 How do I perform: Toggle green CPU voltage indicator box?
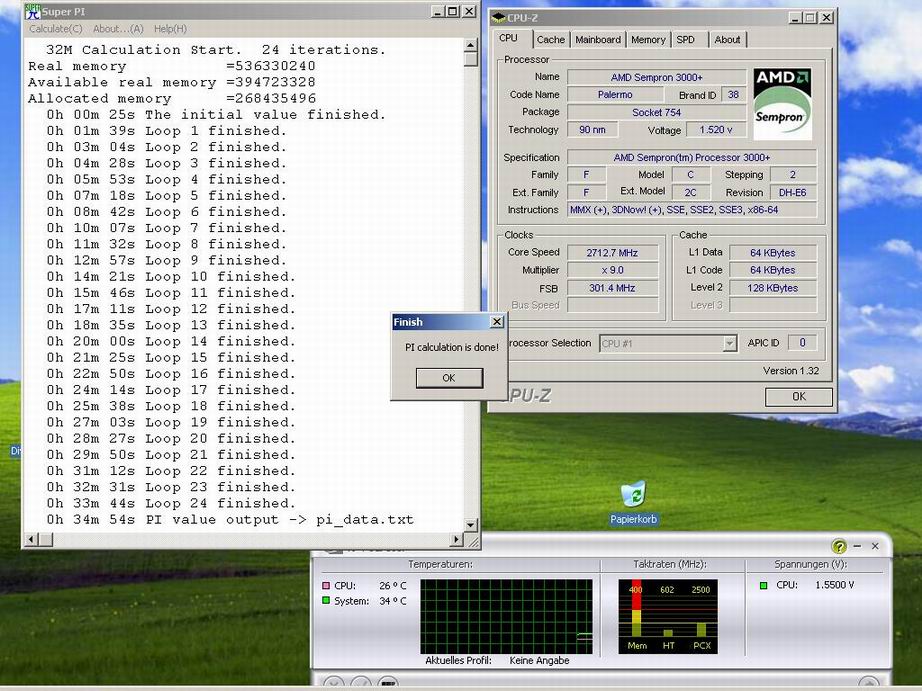point(763,585)
